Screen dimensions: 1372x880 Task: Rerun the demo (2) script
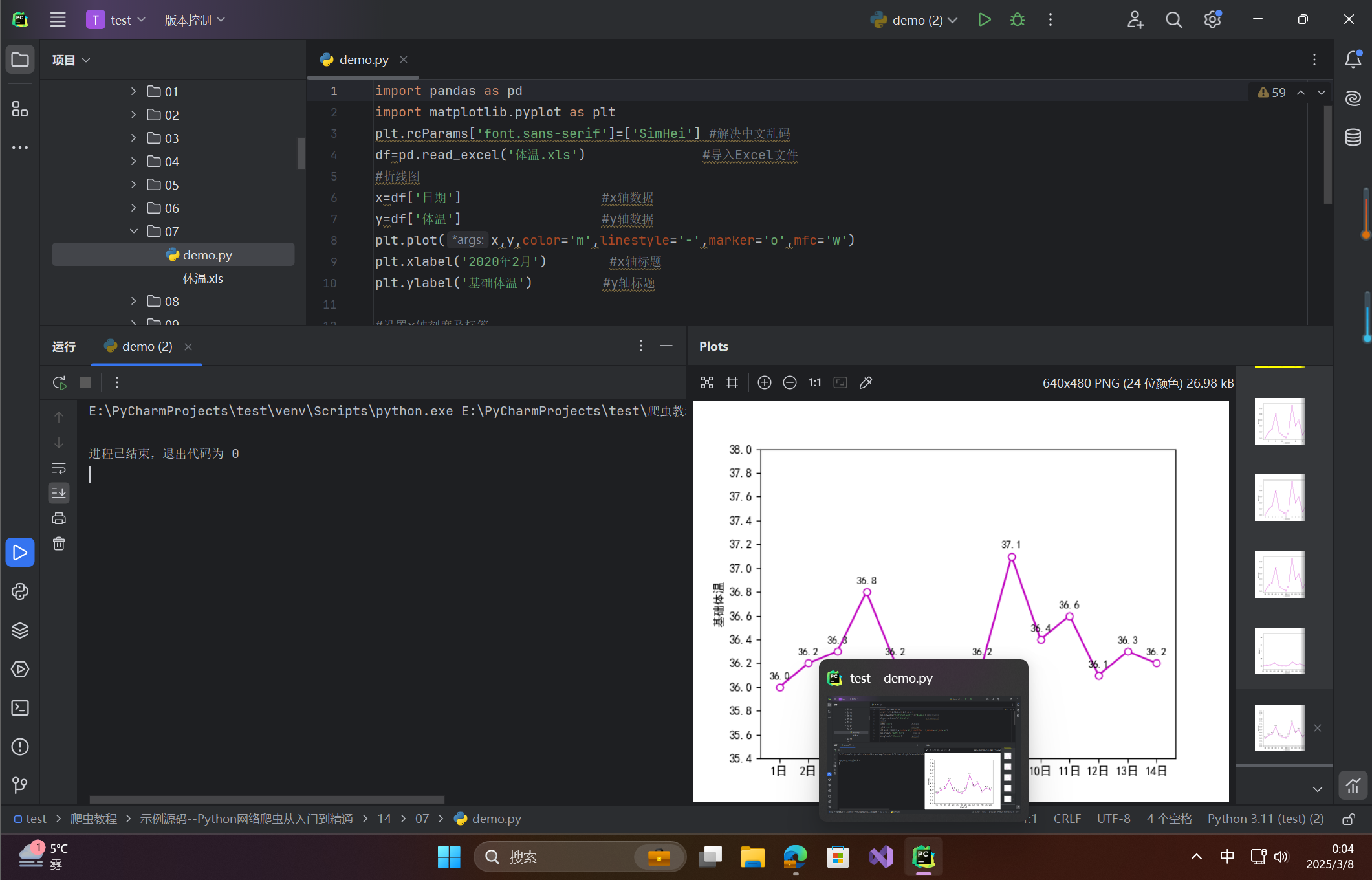[60, 382]
